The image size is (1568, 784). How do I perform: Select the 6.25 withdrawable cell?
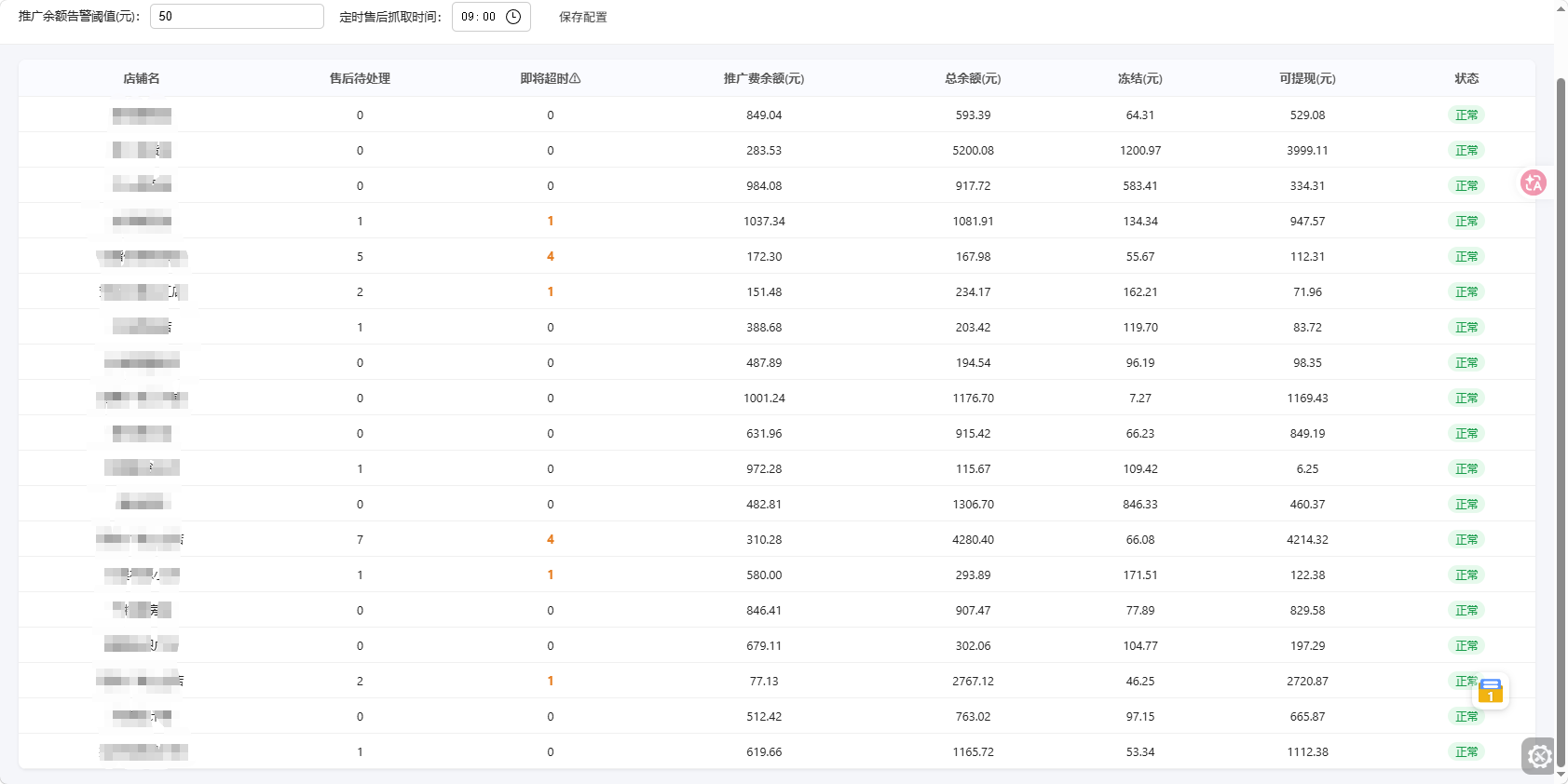click(x=1307, y=469)
